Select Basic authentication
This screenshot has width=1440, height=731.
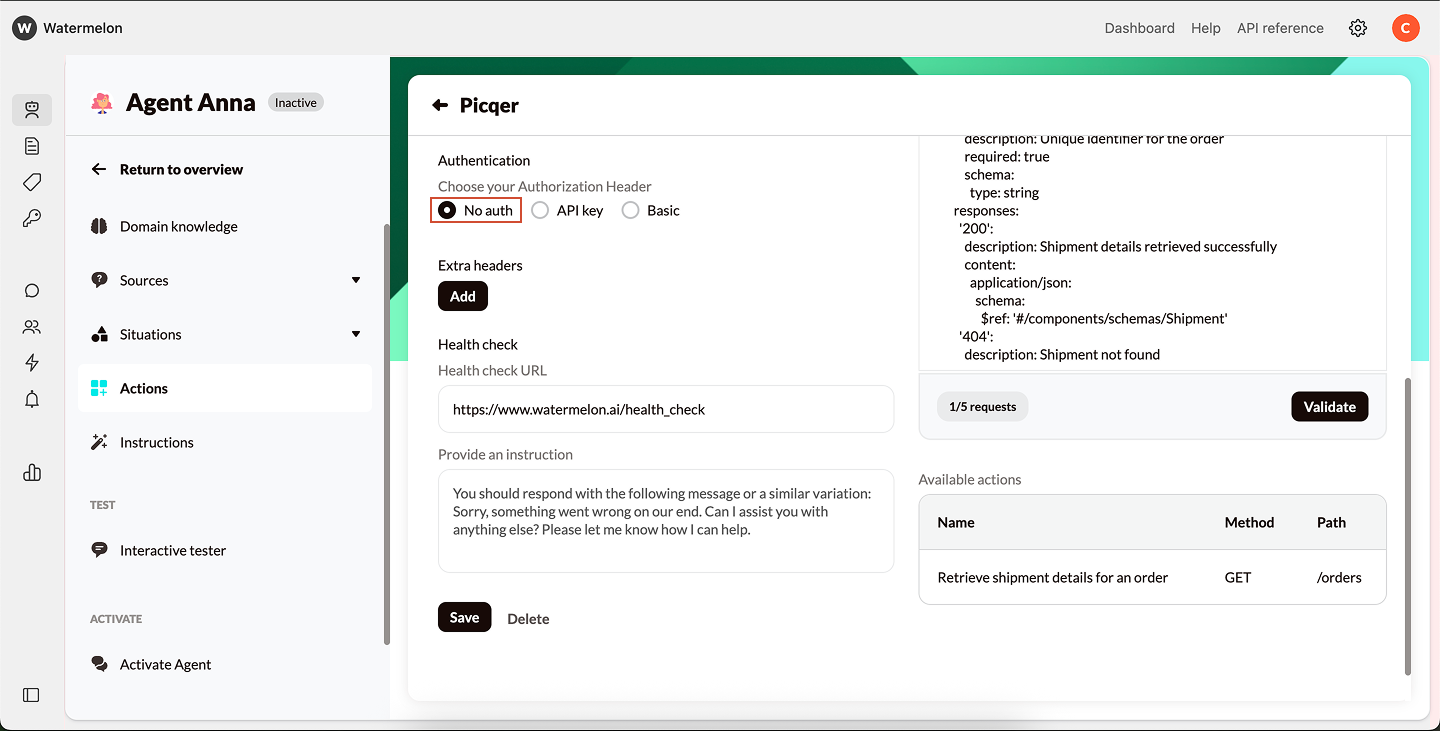click(x=630, y=210)
